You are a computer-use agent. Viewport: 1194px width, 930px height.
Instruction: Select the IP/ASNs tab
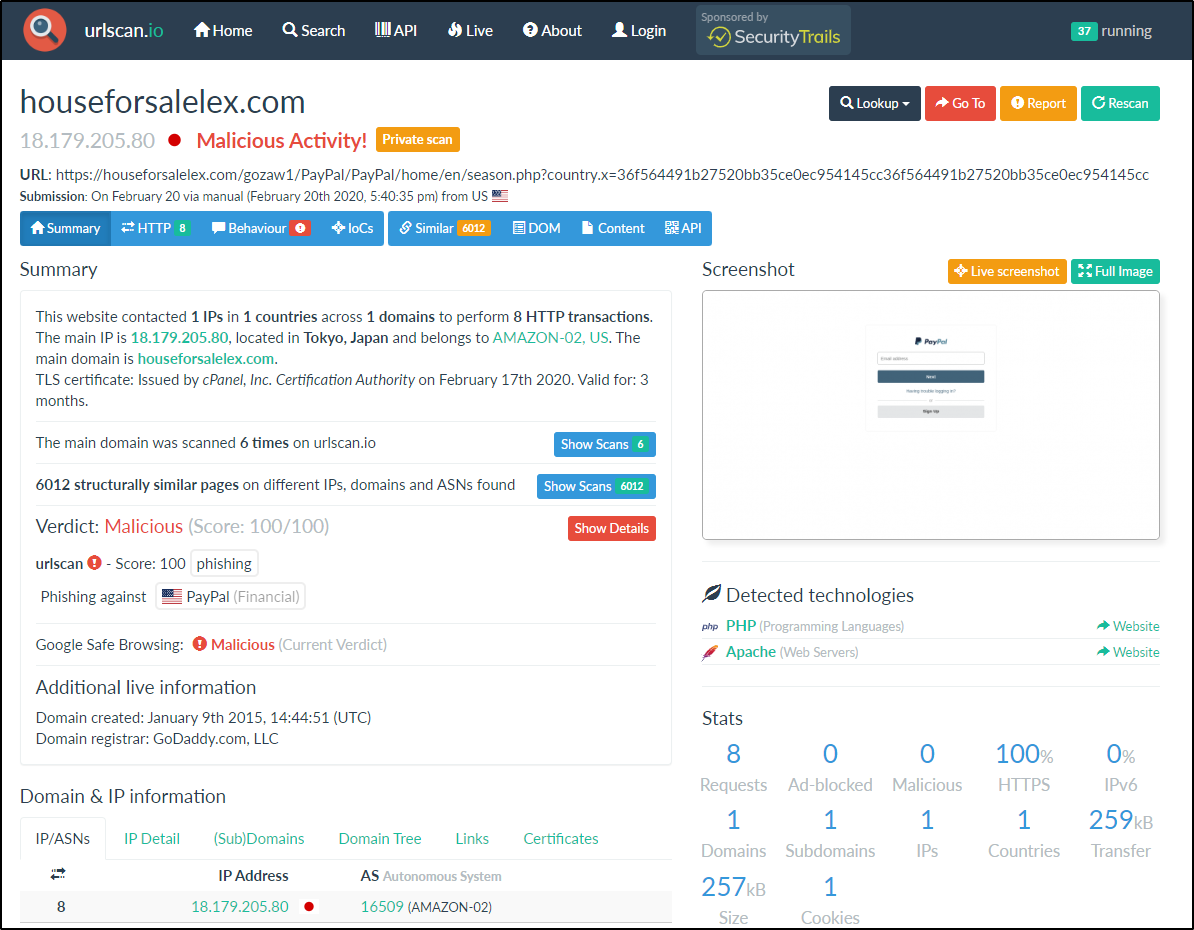(x=62, y=839)
